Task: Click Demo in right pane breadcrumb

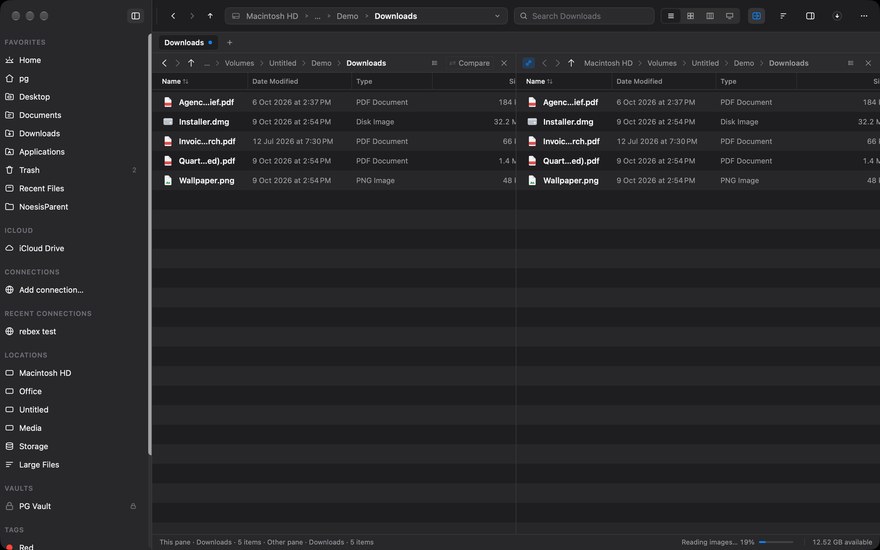Action: (744, 63)
